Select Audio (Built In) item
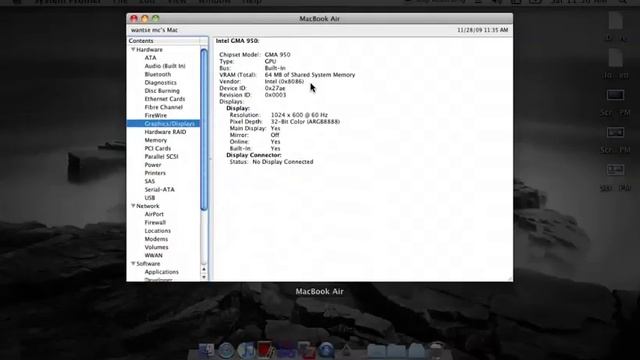This screenshot has height=360, width=640. tap(165, 66)
